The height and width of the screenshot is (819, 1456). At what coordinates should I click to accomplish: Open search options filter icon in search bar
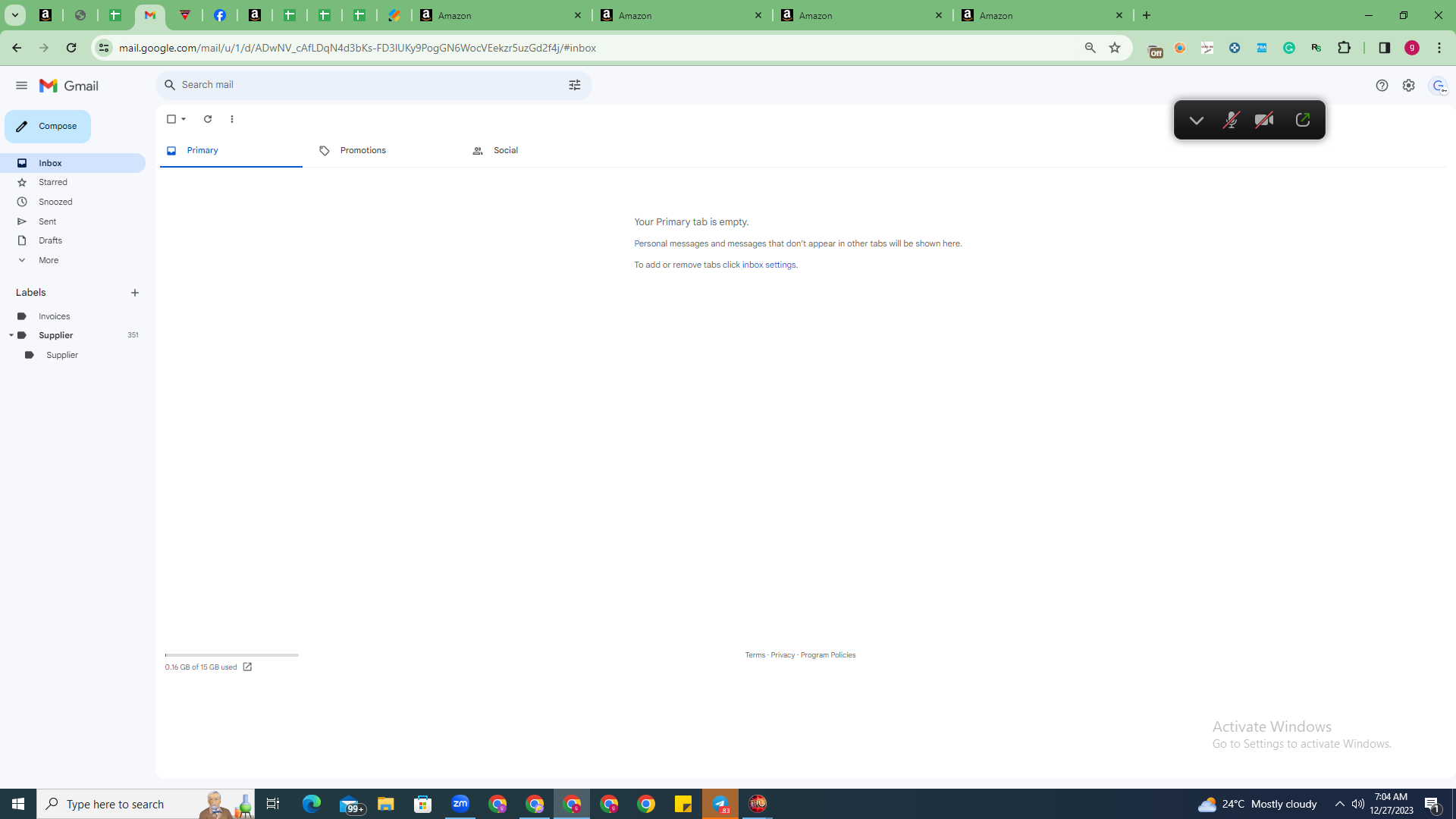coord(575,85)
